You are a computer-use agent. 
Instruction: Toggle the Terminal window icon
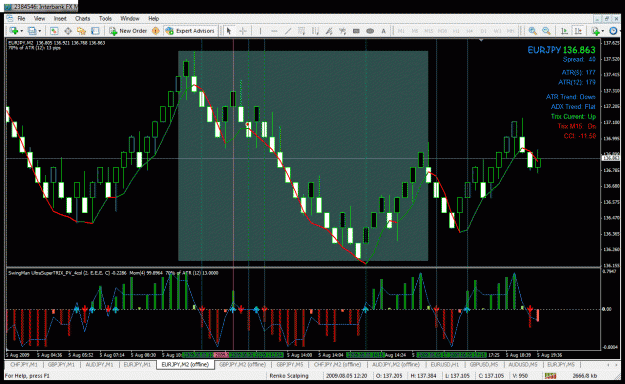coord(95,31)
